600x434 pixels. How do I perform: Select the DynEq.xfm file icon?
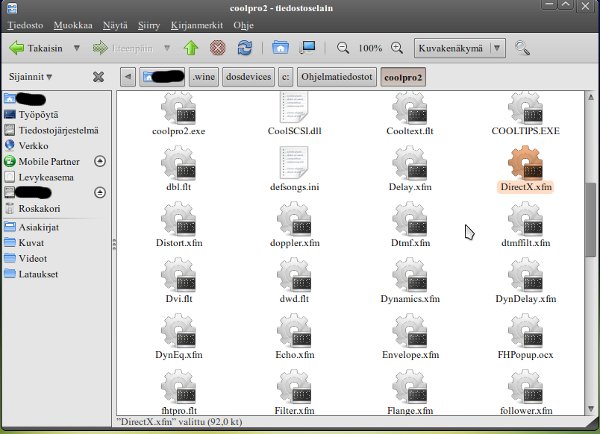point(178,331)
